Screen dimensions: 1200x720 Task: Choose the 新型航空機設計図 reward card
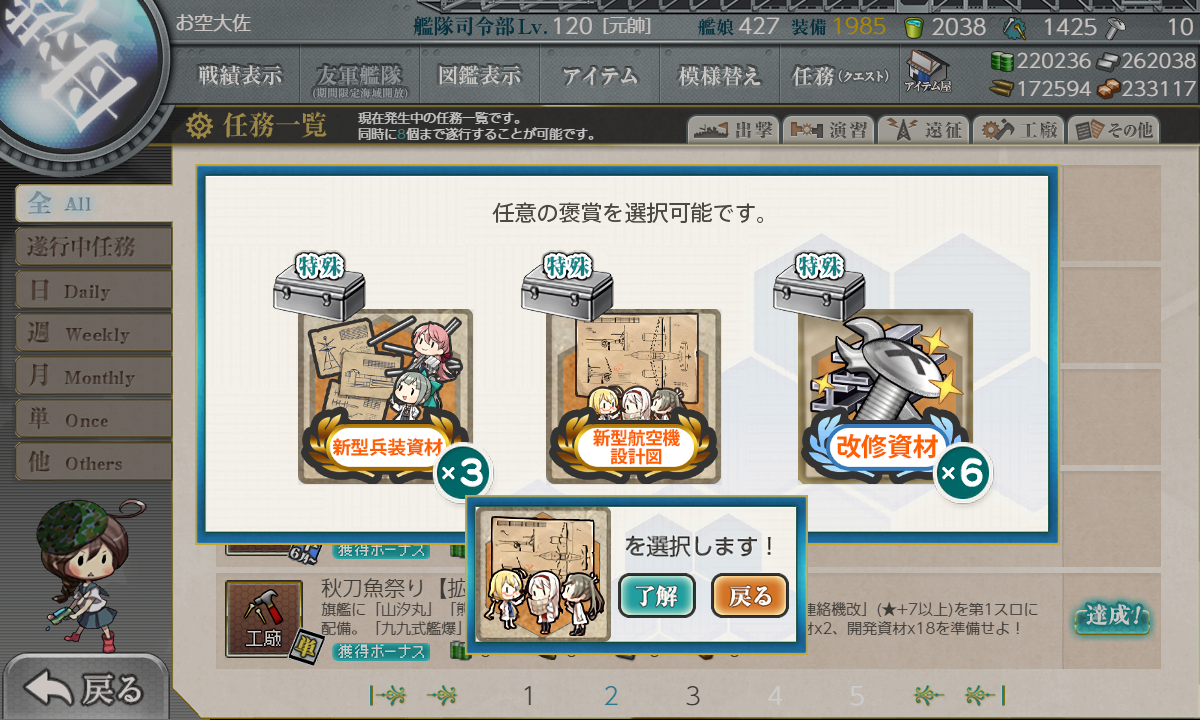tap(634, 397)
